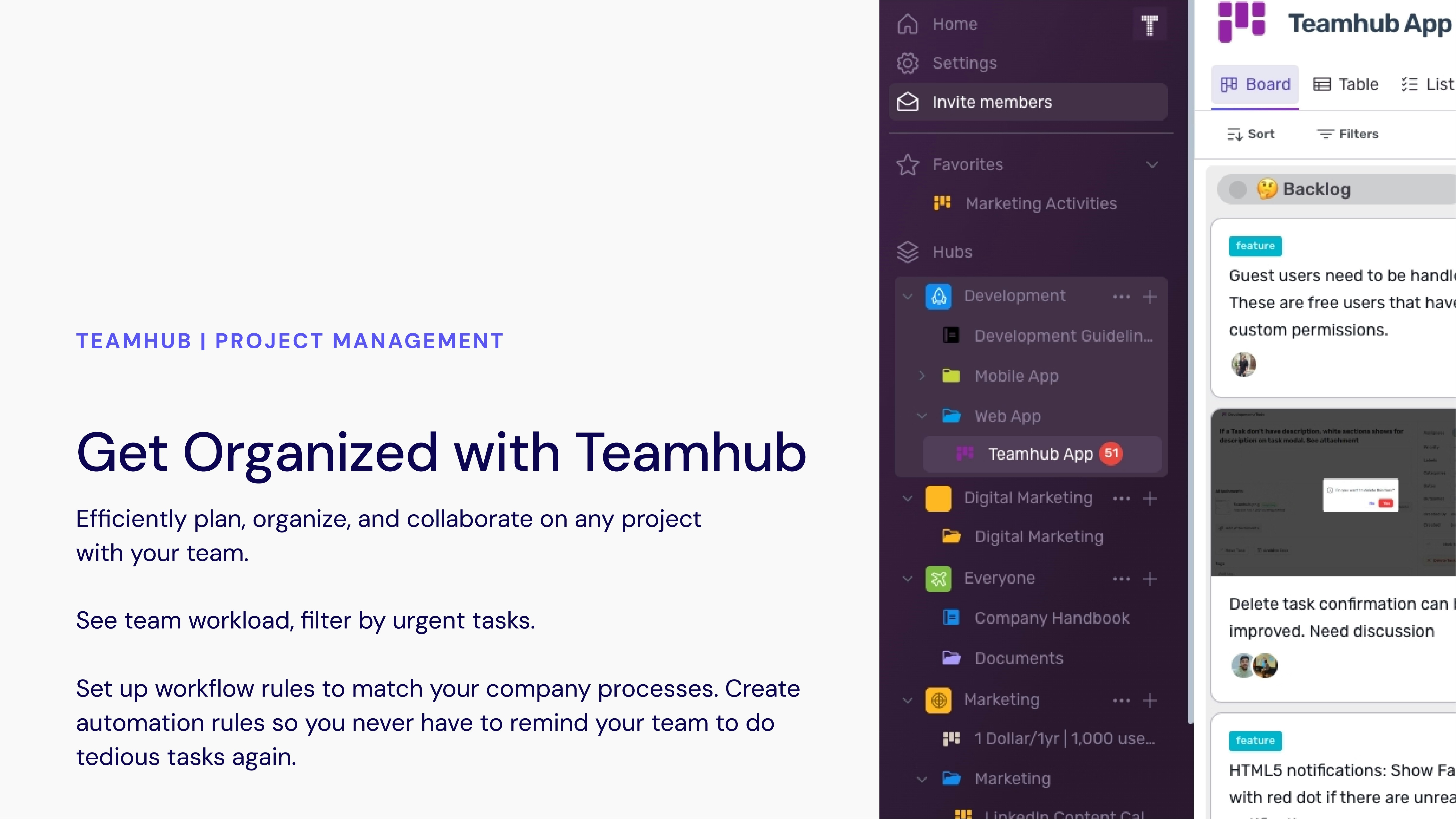This screenshot has height=819, width=1456.
Task: Open Home from the sidebar
Action: 955,24
